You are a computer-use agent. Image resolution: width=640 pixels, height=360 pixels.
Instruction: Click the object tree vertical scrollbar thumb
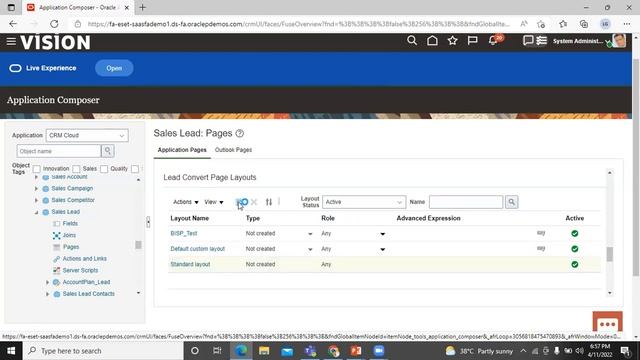(138, 245)
